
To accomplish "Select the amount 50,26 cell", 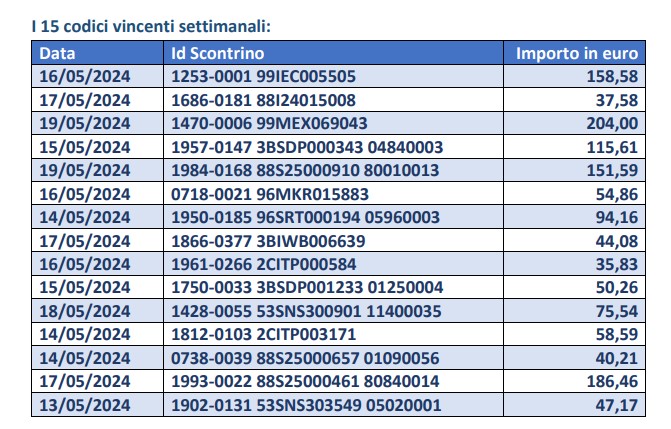I will point(574,287).
